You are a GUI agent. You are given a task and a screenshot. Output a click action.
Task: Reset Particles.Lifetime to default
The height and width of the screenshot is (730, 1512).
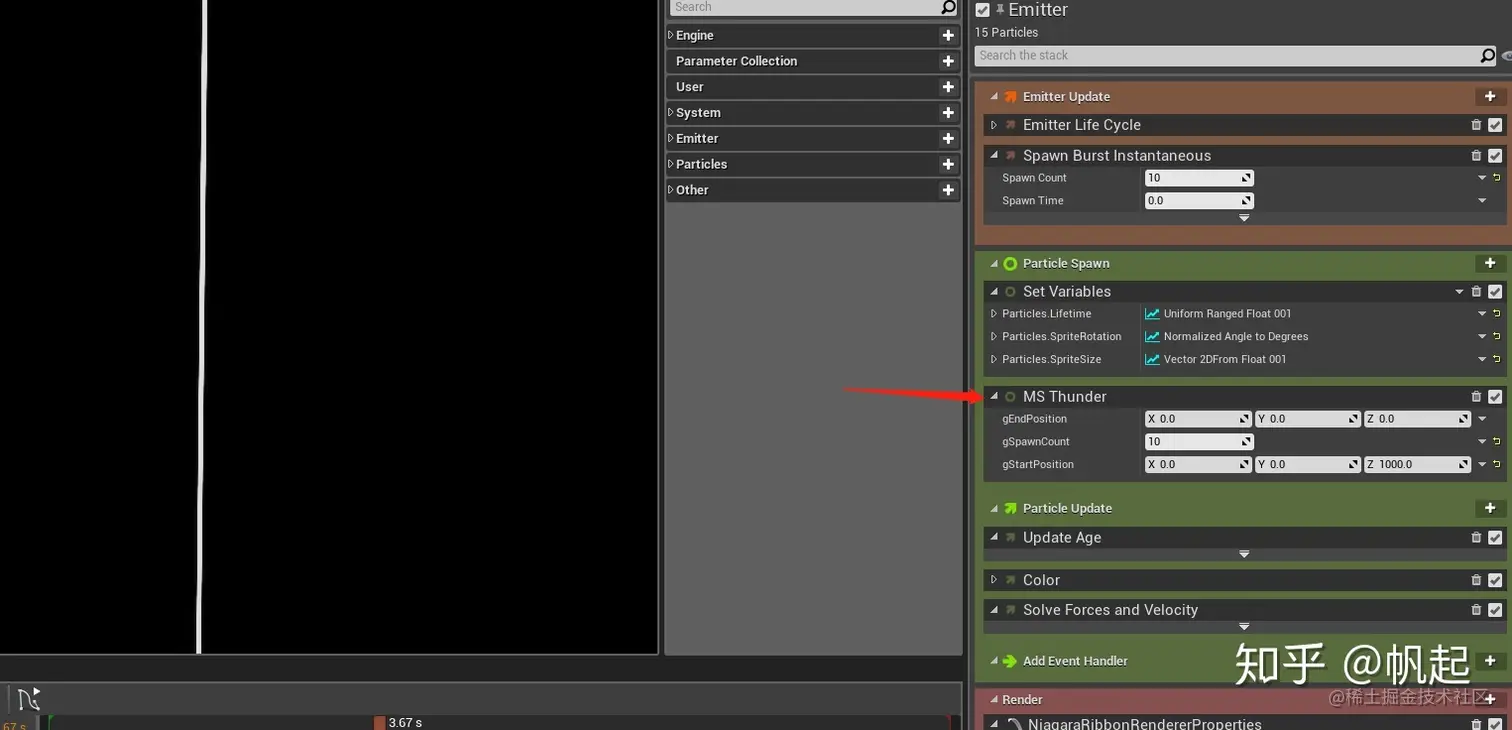(1497, 314)
